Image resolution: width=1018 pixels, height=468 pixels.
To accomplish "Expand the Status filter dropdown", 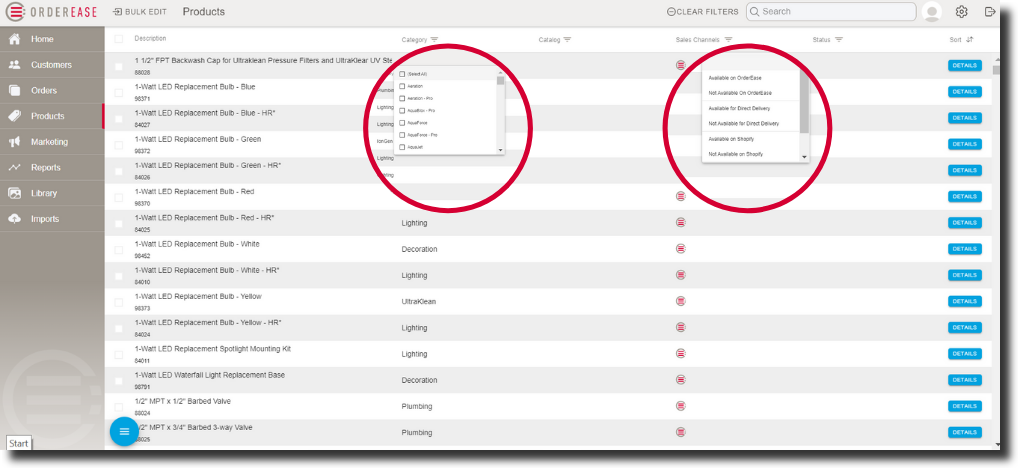I will (x=838, y=40).
